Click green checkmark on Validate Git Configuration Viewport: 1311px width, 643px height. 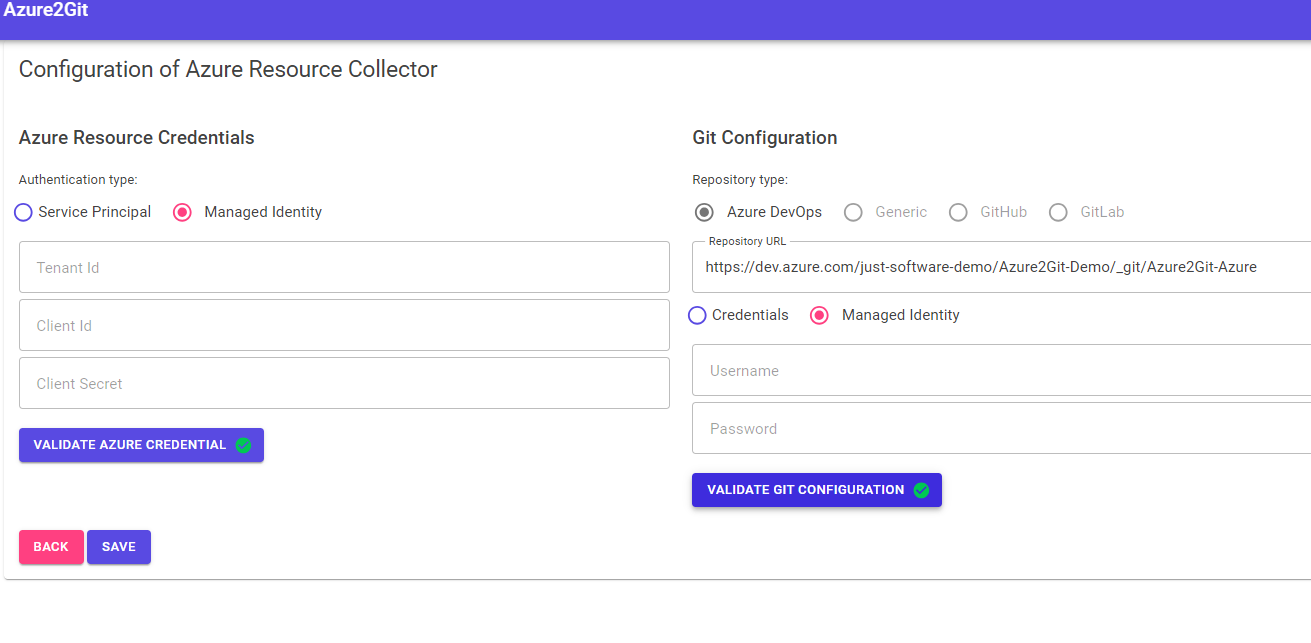tap(921, 490)
